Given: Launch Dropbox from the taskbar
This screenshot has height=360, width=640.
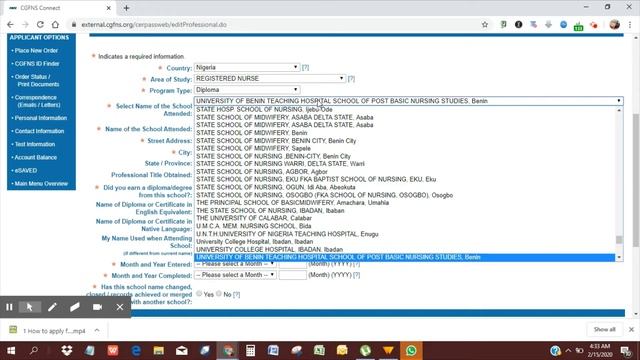Looking at the screenshot, I should (67, 350).
